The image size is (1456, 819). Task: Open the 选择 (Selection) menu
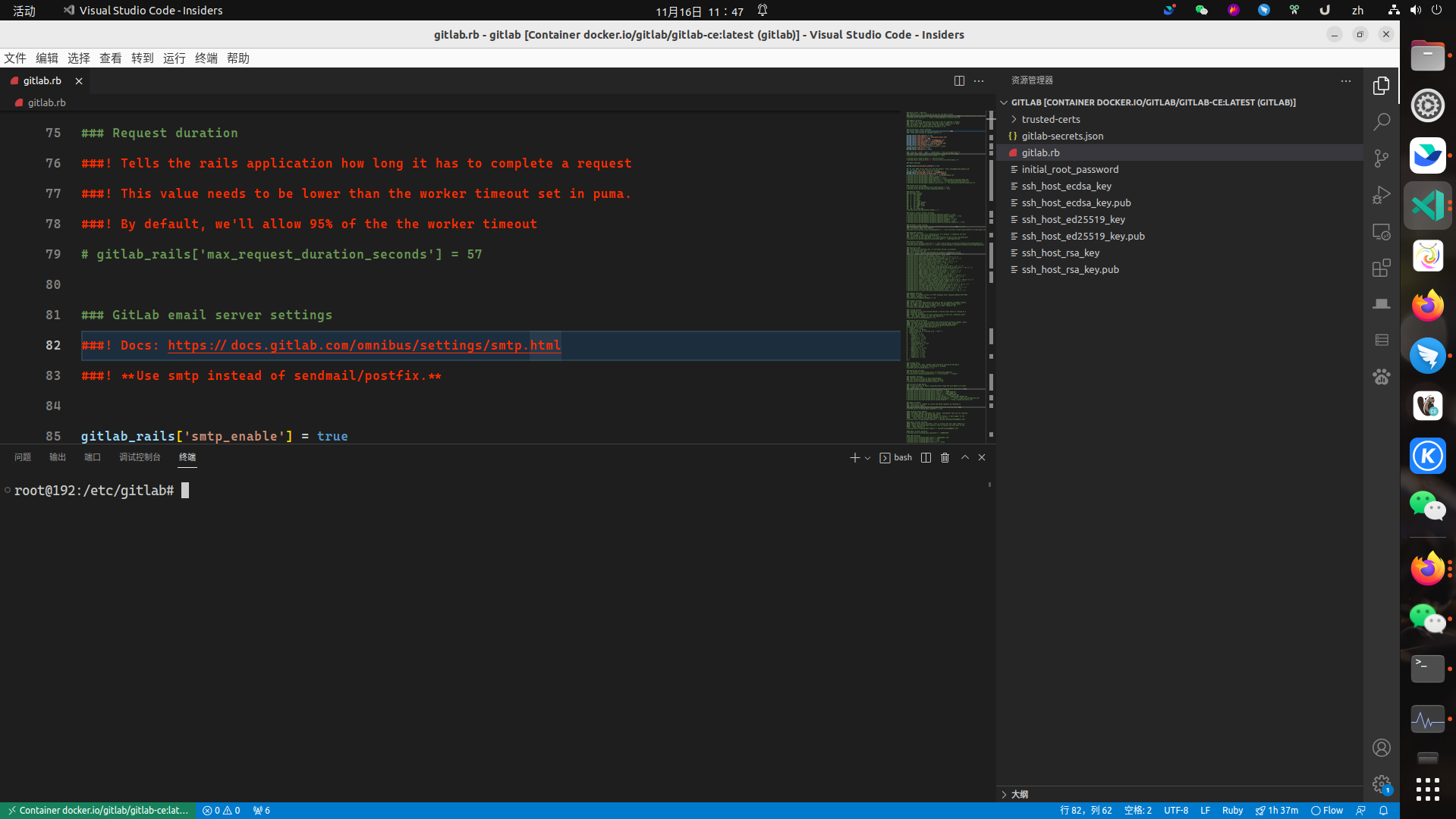[x=79, y=58]
